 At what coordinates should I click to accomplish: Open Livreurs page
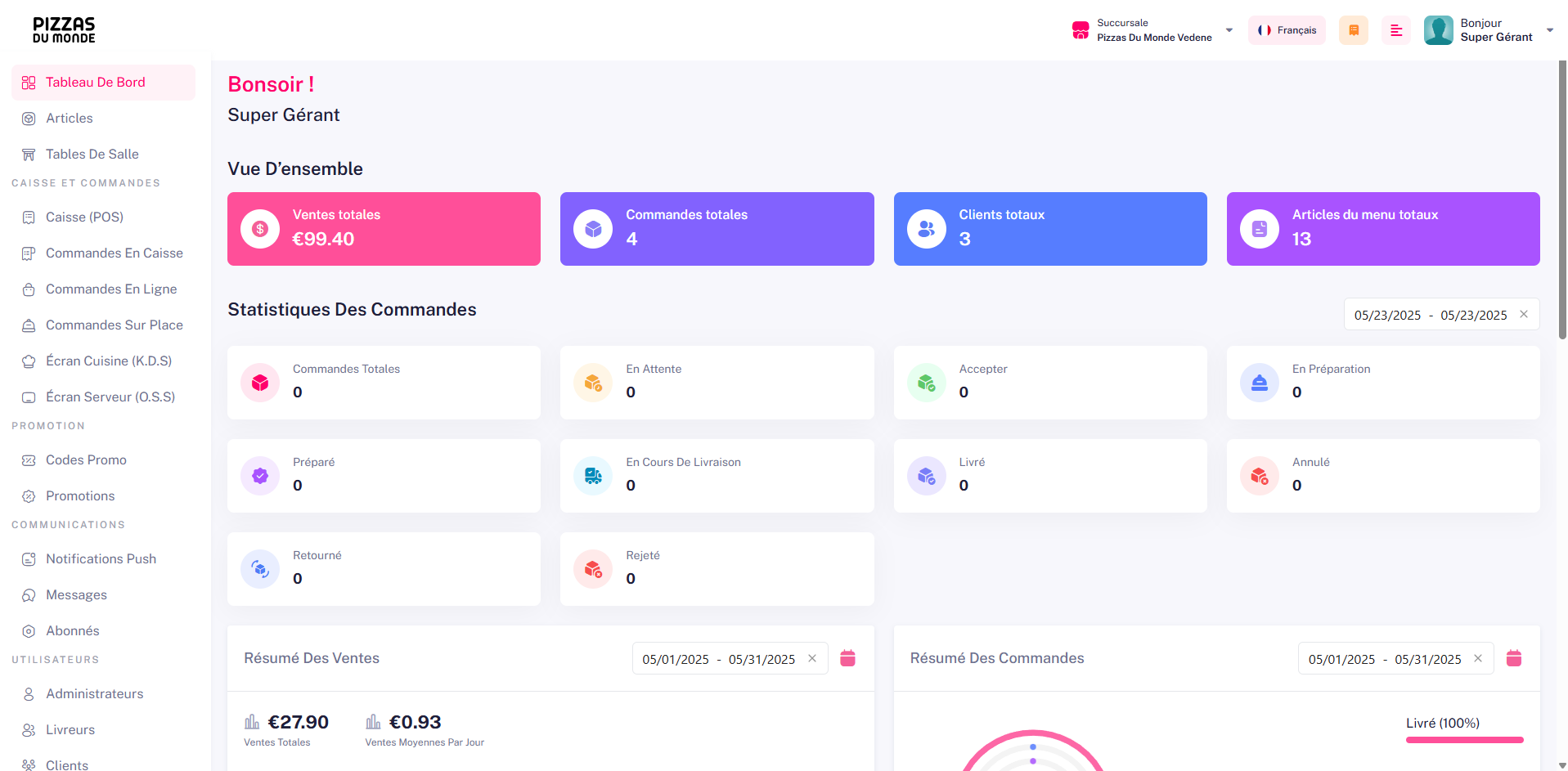103,730
